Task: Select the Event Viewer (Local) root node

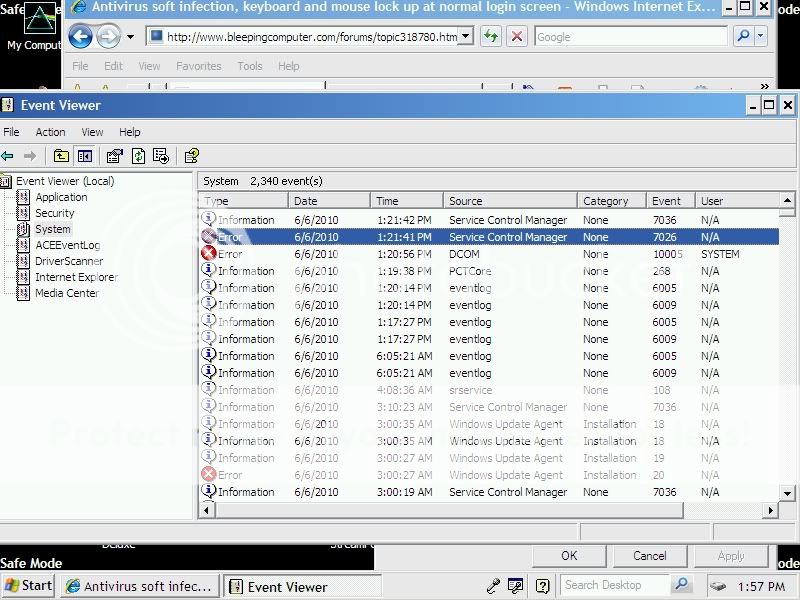Action: 65,181
